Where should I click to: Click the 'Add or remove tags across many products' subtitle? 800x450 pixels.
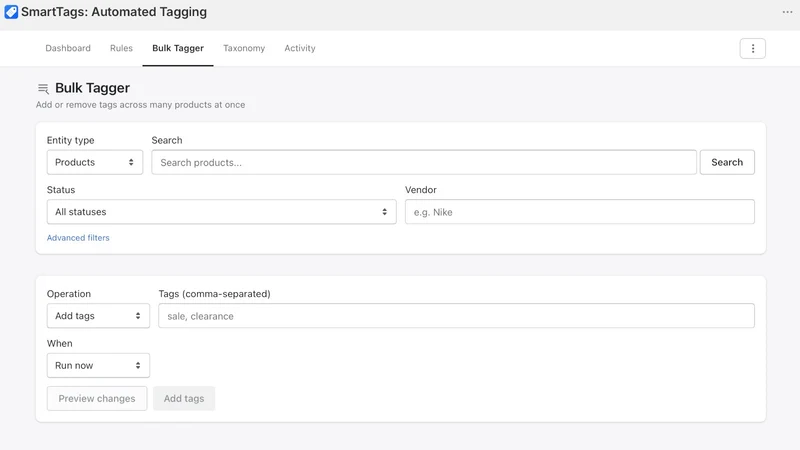coord(140,105)
